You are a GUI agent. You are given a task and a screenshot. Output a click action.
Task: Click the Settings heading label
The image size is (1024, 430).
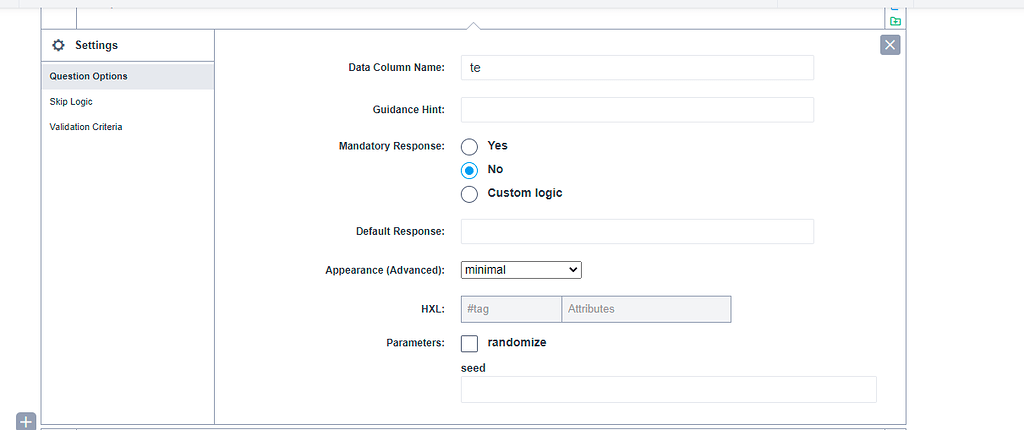[x=97, y=45]
